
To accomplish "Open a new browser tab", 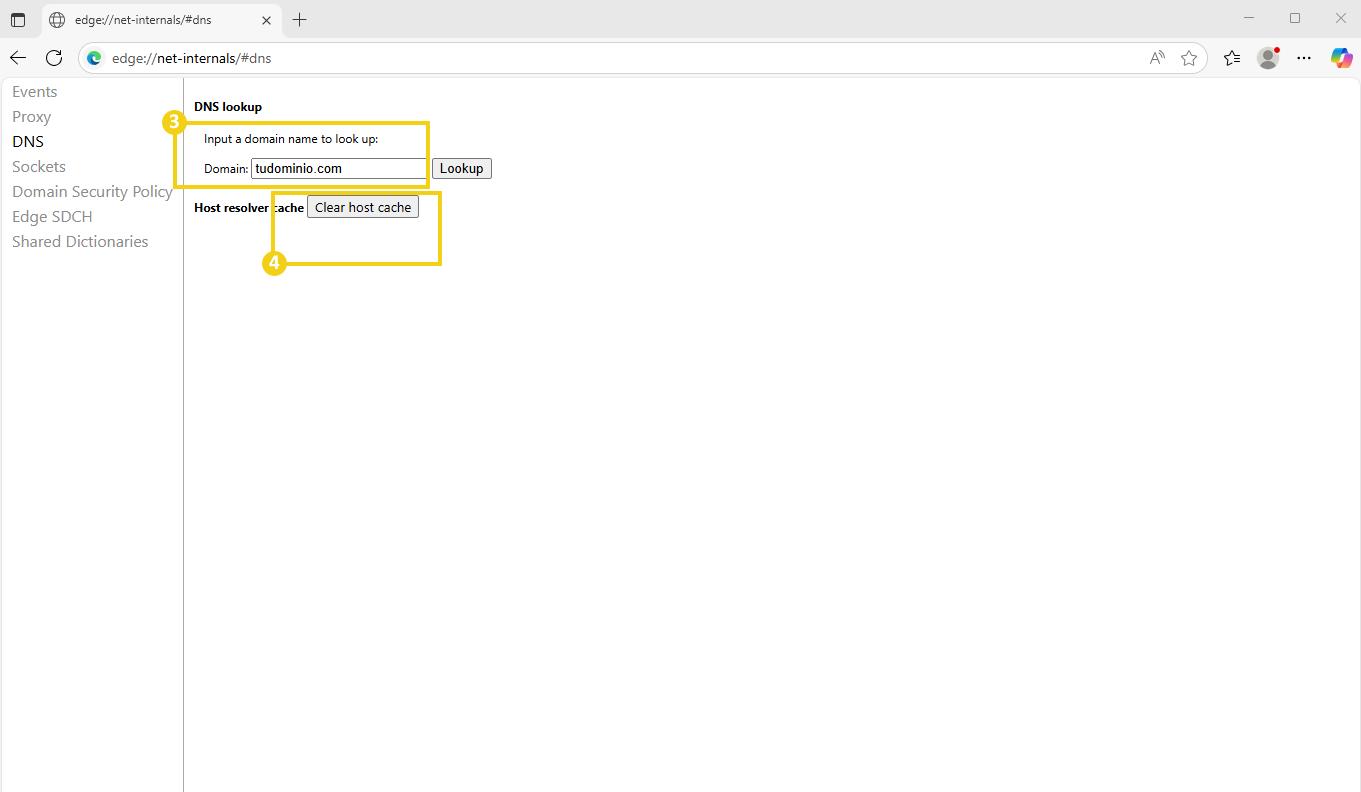I will click(x=299, y=19).
